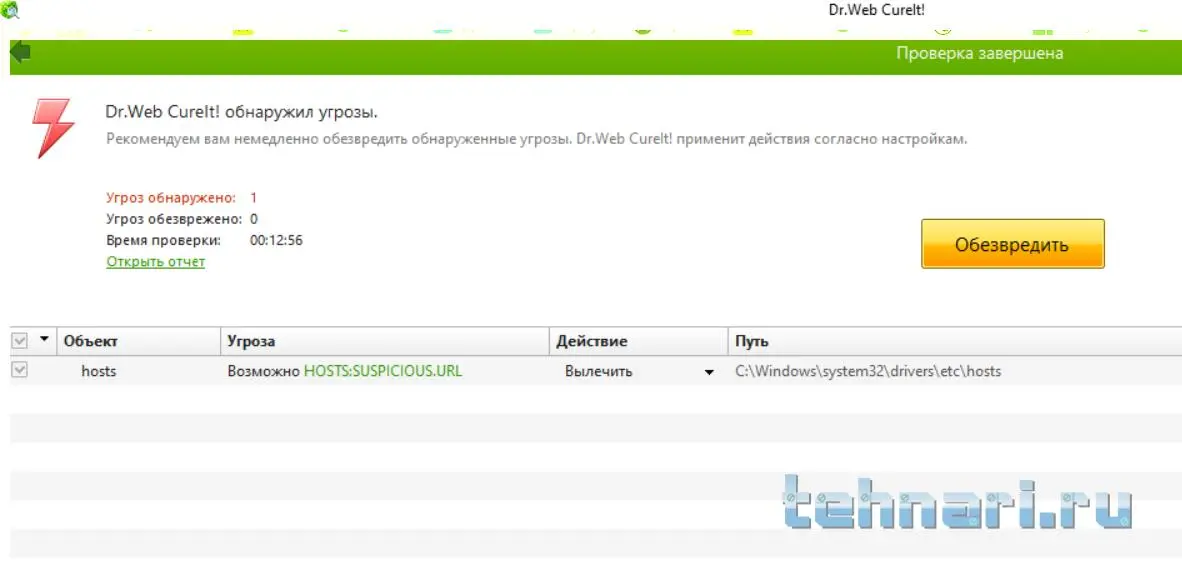The height and width of the screenshot is (561, 1182).
Task: Click the Угроз обезврежено: 0 counter
Action: click(x=182, y=219)
